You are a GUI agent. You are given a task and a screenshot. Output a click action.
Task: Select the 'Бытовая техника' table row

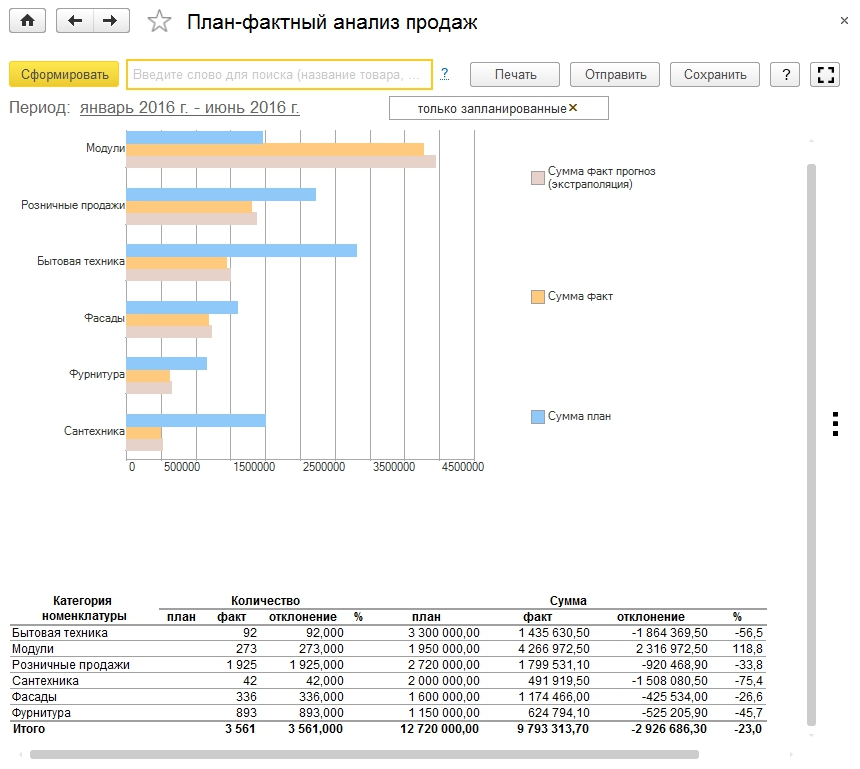coord(60,633)
